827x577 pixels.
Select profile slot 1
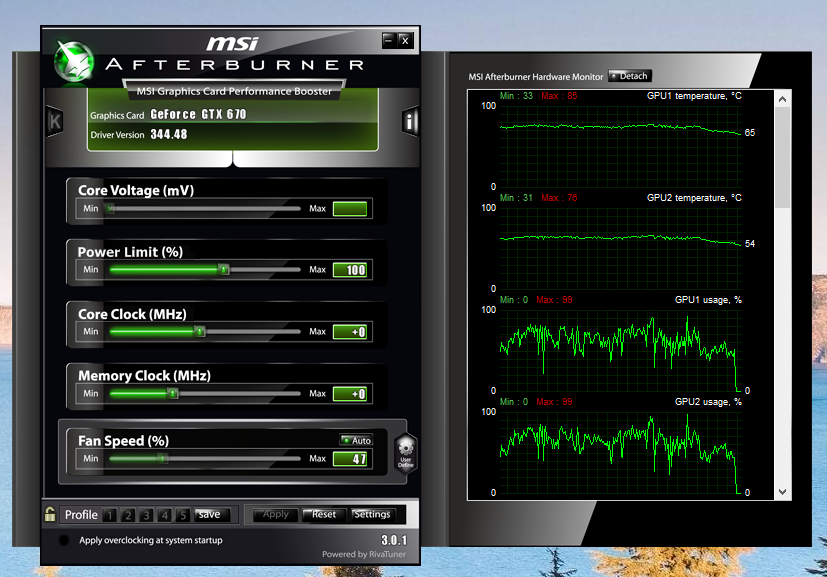click(110, 515)
